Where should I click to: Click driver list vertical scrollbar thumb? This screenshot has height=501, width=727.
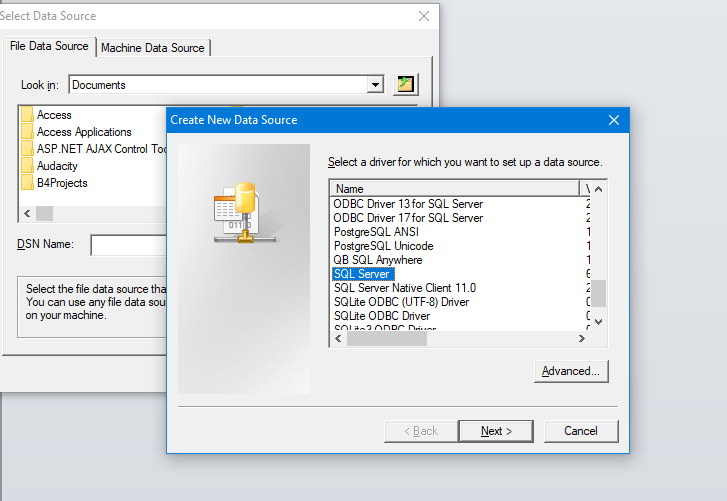599,293
